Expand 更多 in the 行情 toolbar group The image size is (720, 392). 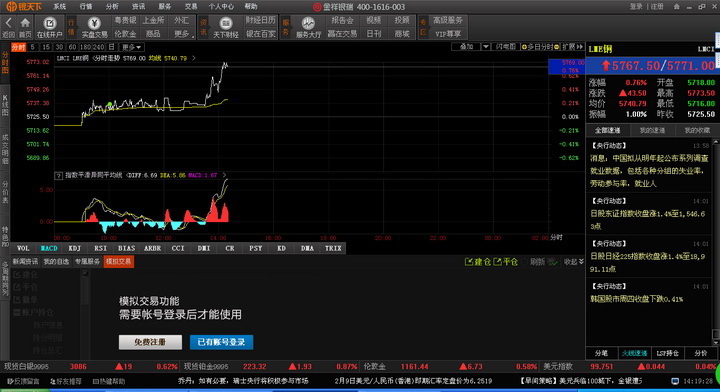182,34
